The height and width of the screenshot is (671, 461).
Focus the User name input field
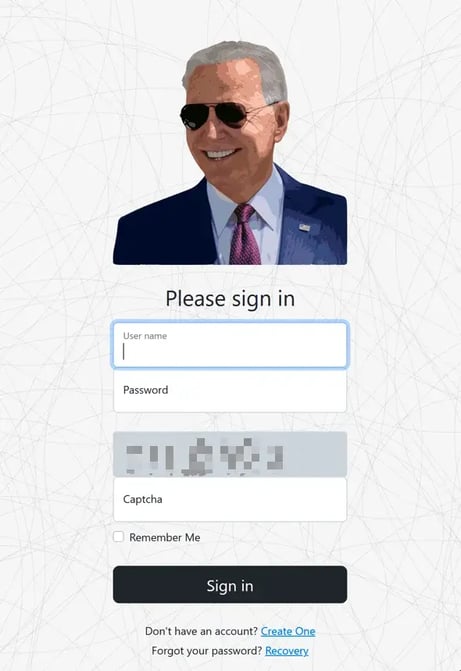tap(230, 345)
